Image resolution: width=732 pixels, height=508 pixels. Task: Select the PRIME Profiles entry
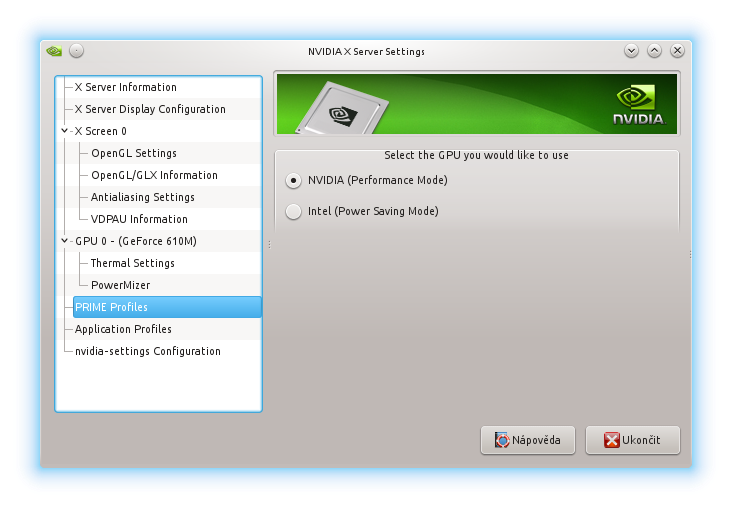[167, 307]
